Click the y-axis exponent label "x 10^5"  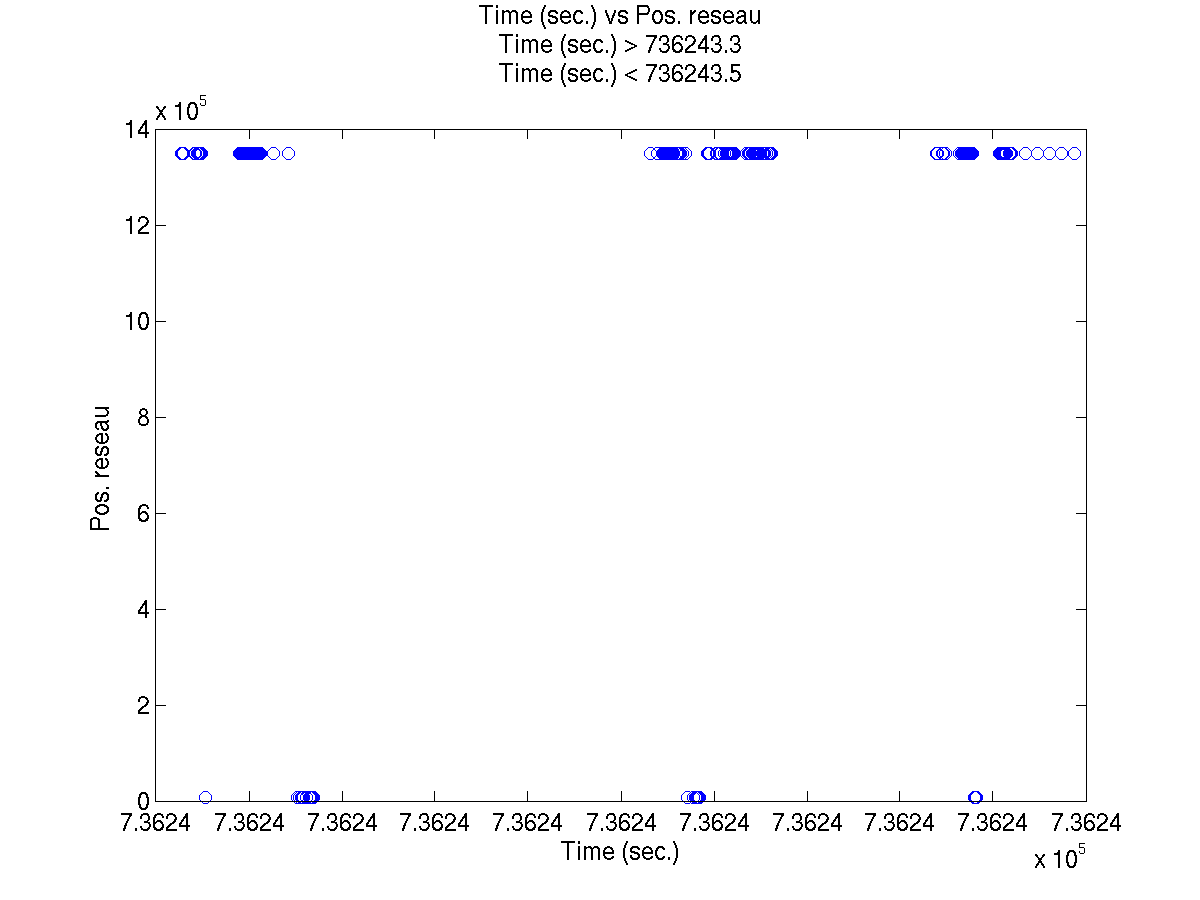tap(180, 109)
